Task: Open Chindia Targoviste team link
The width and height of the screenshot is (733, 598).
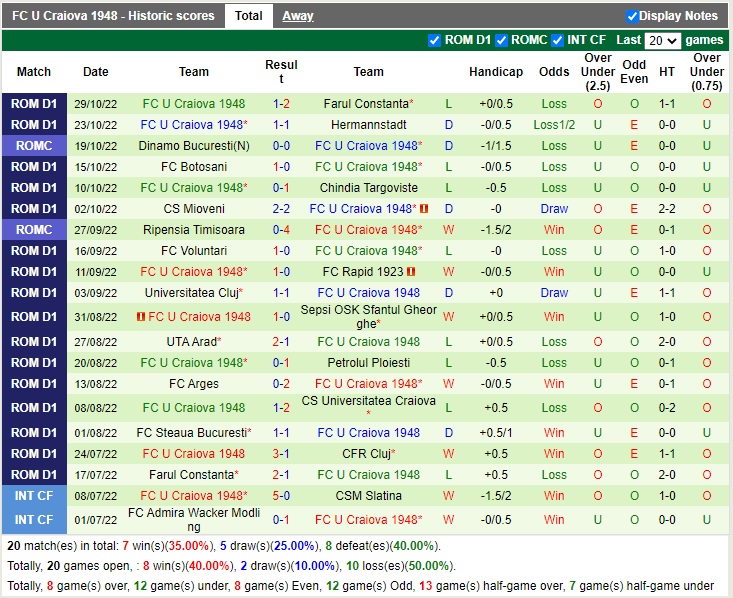Action: pyautogui.click(x=368, y=187)
